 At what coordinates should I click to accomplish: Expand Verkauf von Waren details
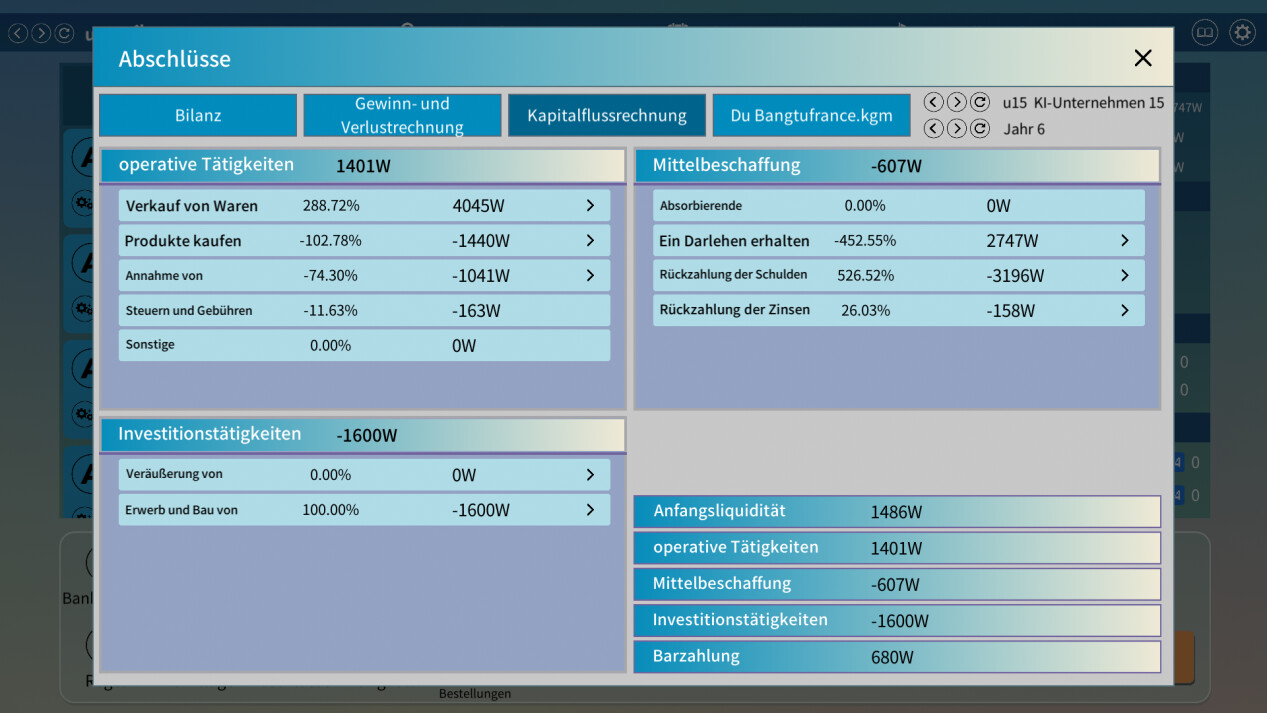pos(590,206)
